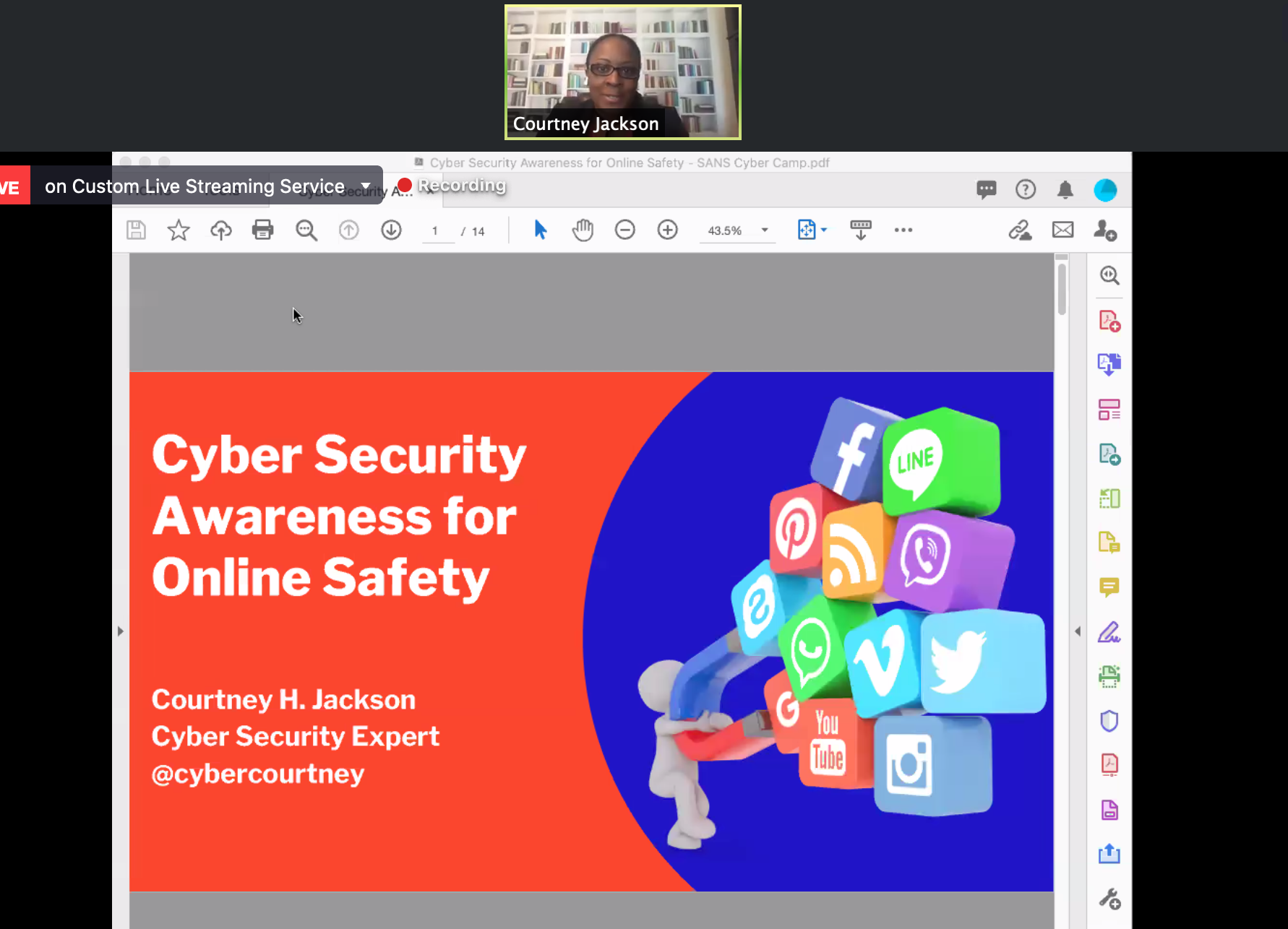Click the blue profile avatar
The image size is (1288, 929).
coord(1105,190)
